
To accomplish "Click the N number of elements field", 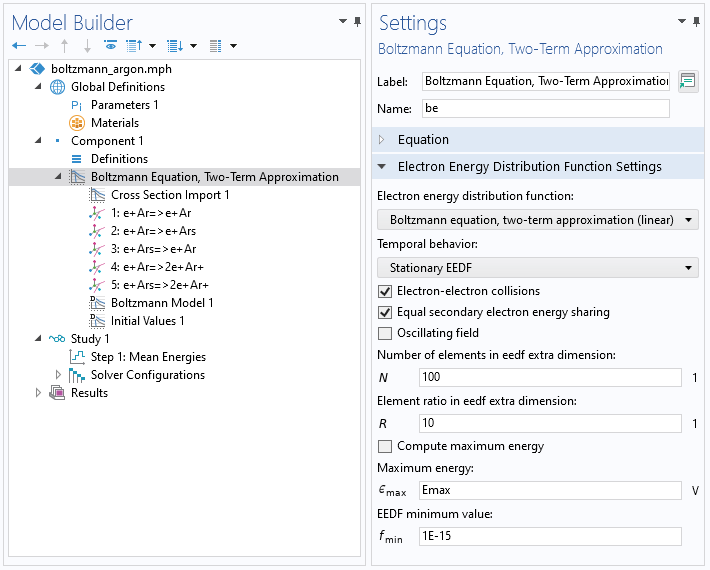I will [550, 378].
